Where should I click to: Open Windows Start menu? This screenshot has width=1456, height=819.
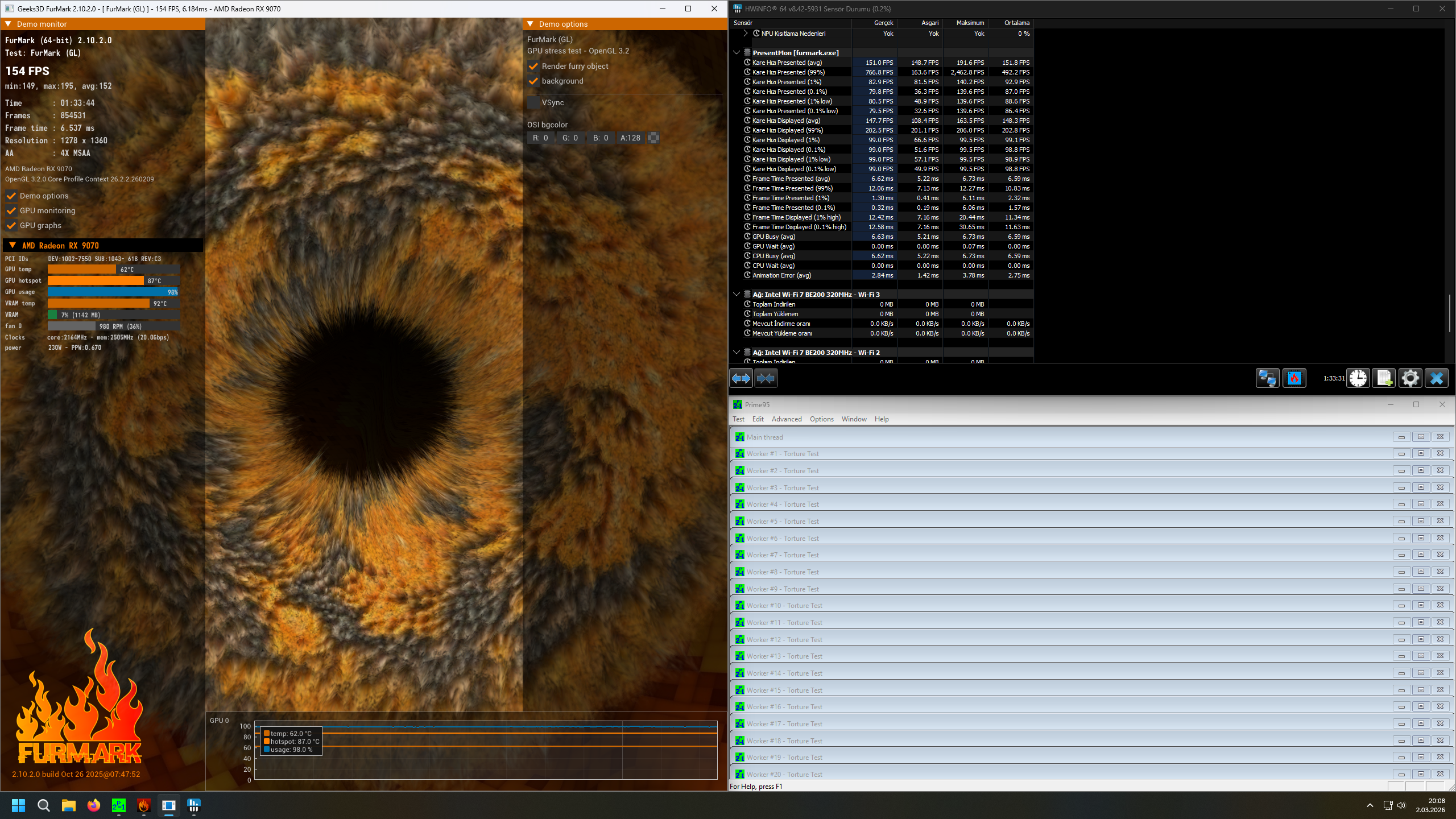pos(18,805)
